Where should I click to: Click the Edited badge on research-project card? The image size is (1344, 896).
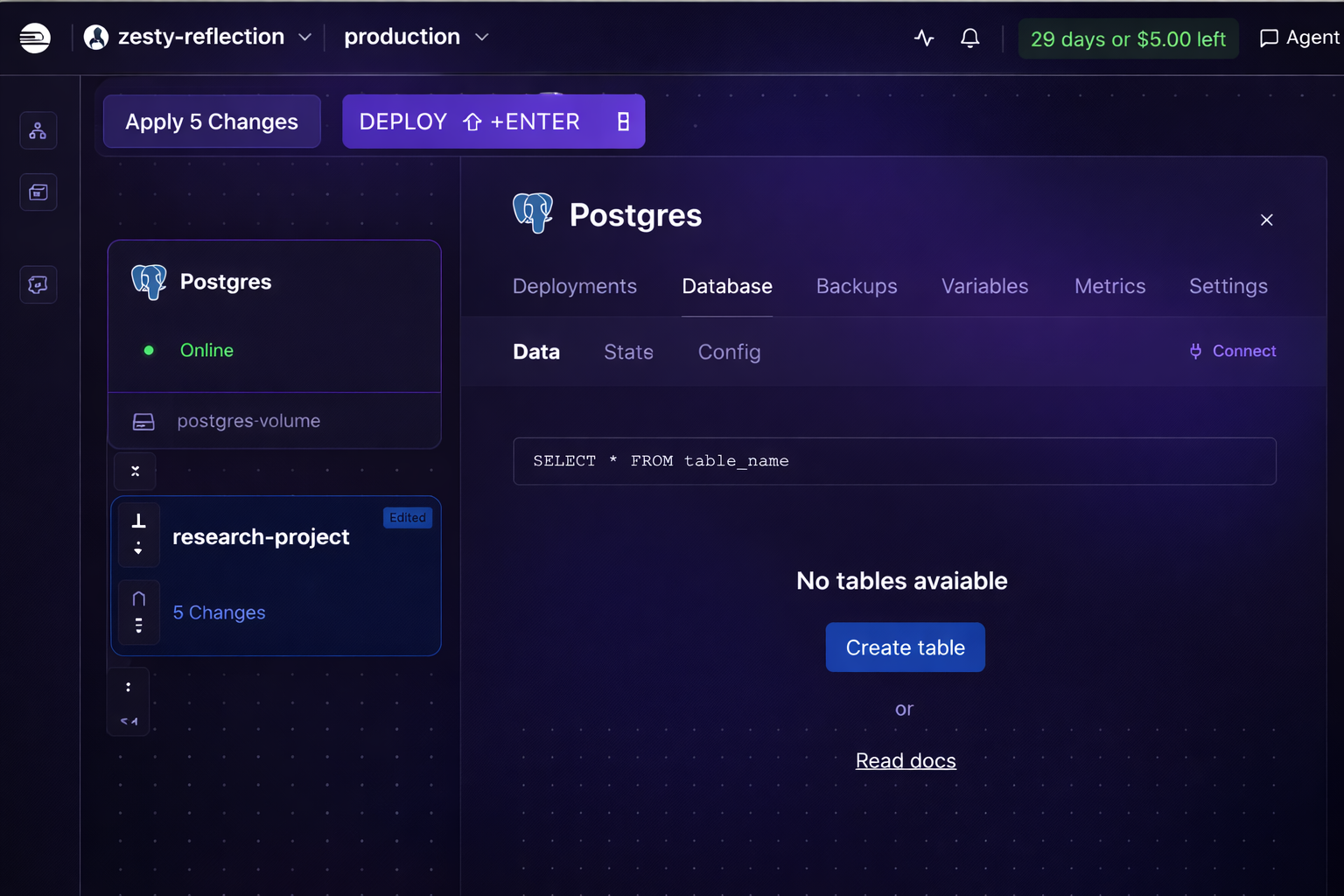(408, 518)
